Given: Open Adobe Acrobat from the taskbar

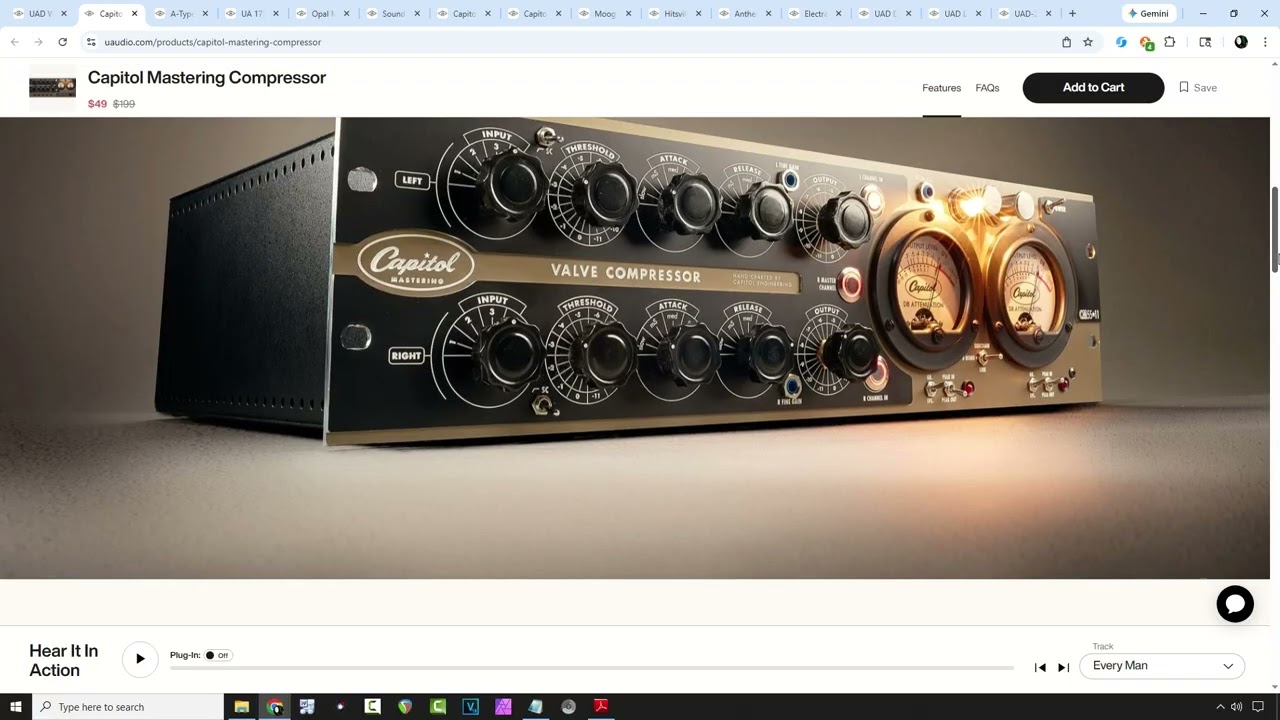Looking at the screenshot, I should point(601,707).
